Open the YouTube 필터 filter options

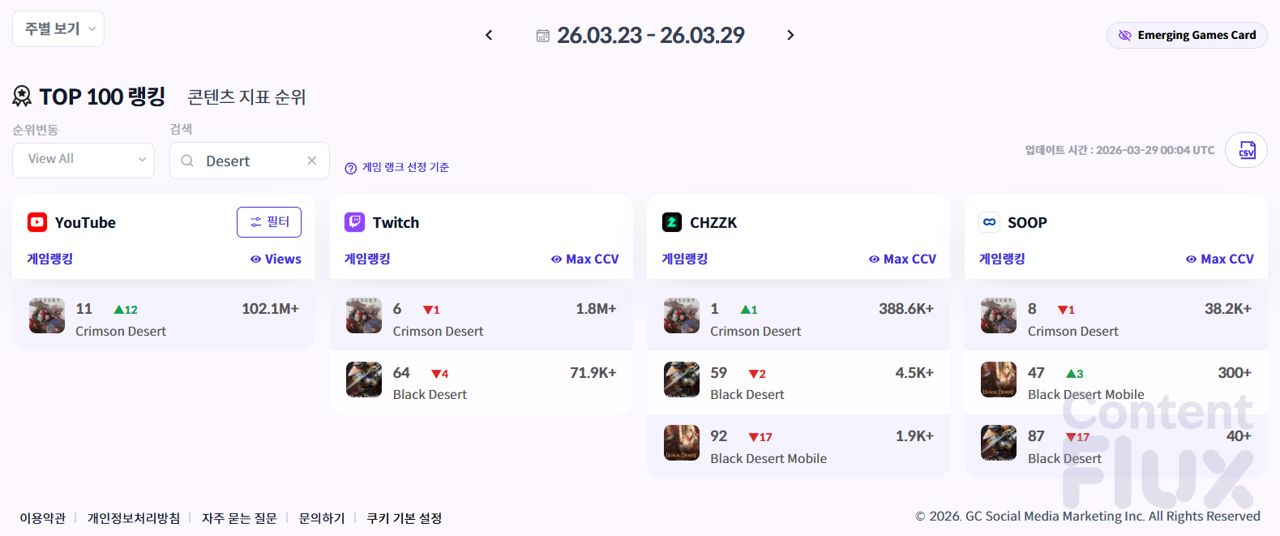click(x=269, y=222)
